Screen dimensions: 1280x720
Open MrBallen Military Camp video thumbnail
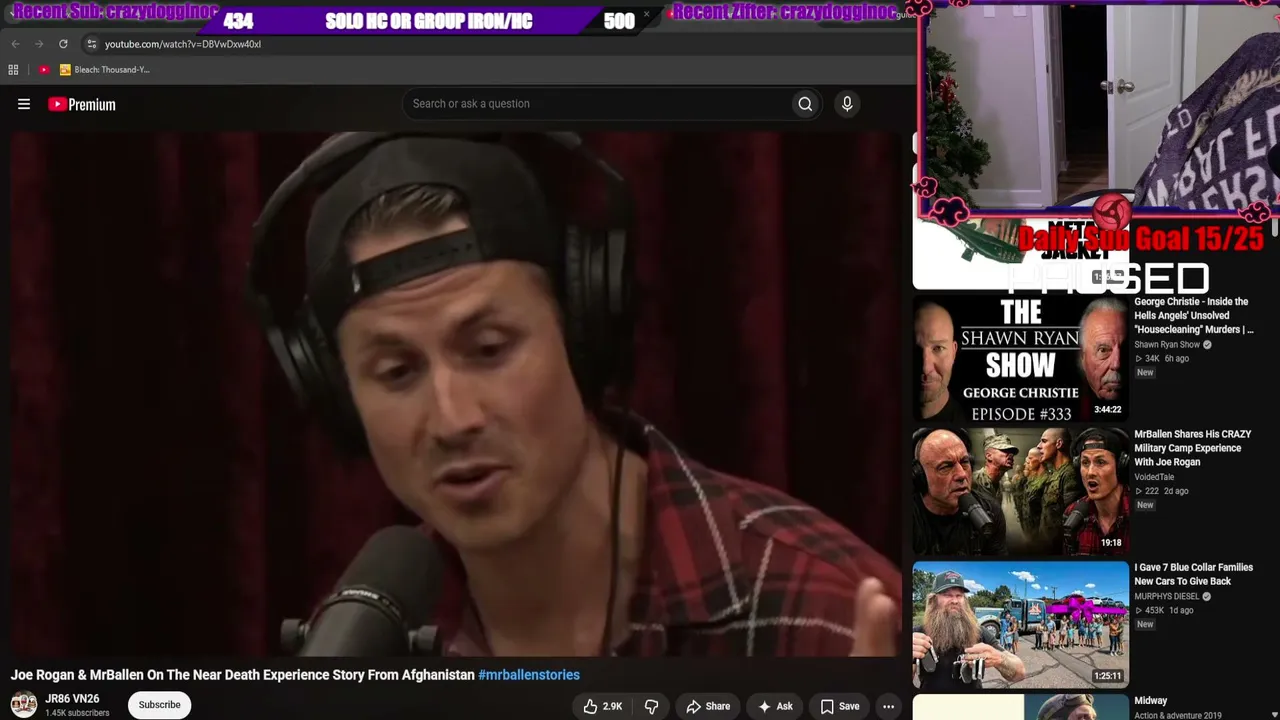tap(1020, 491)
